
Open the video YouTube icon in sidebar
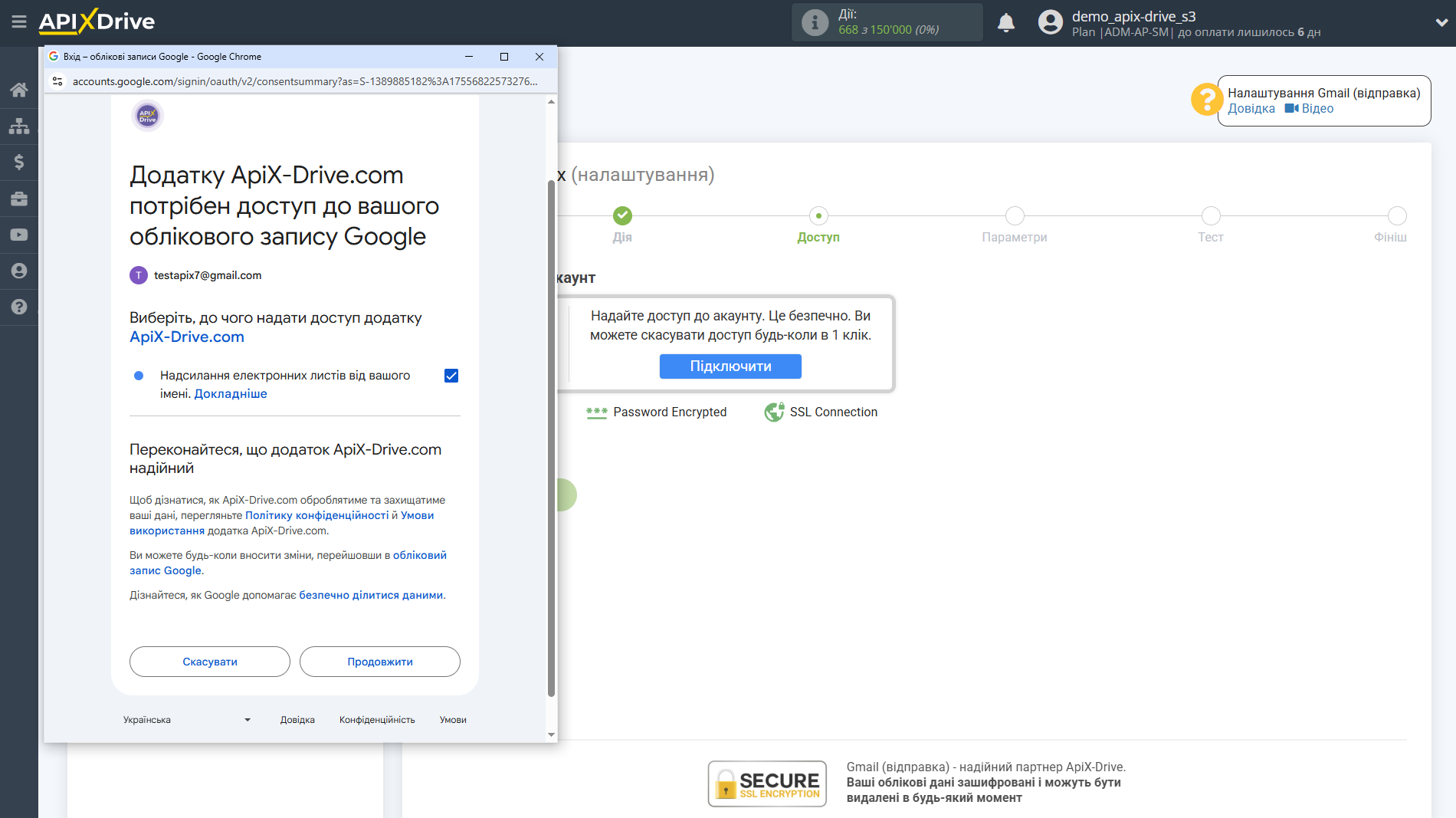coord(19,235)
